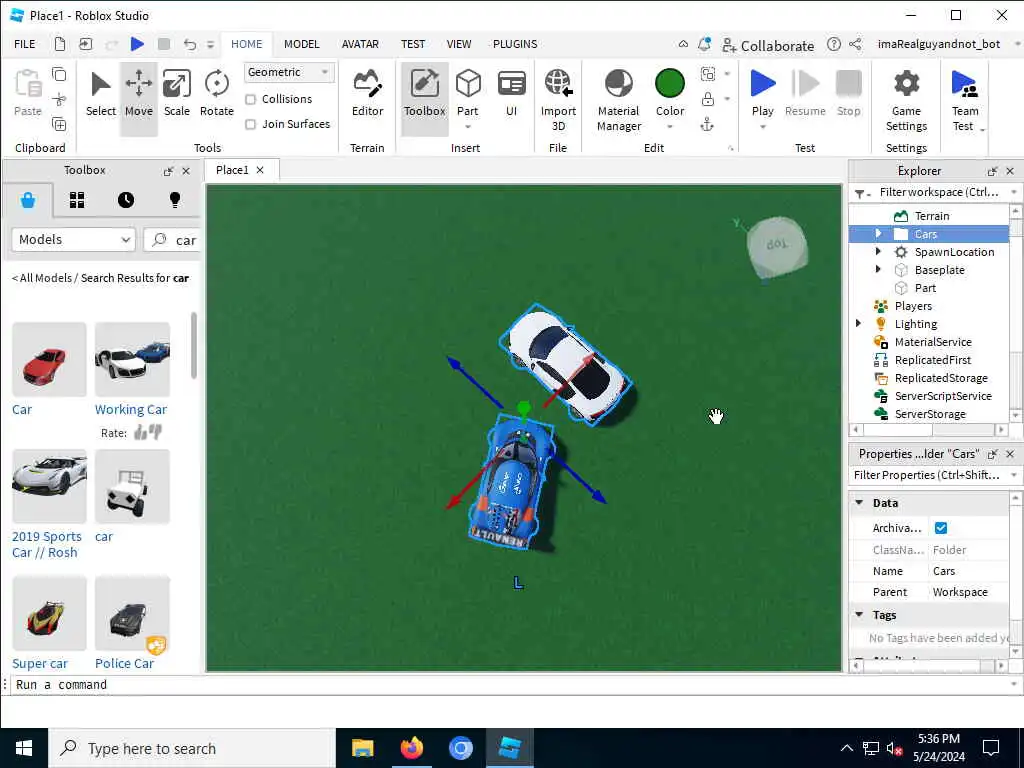Choose the Scale tool

coord(176,95)
